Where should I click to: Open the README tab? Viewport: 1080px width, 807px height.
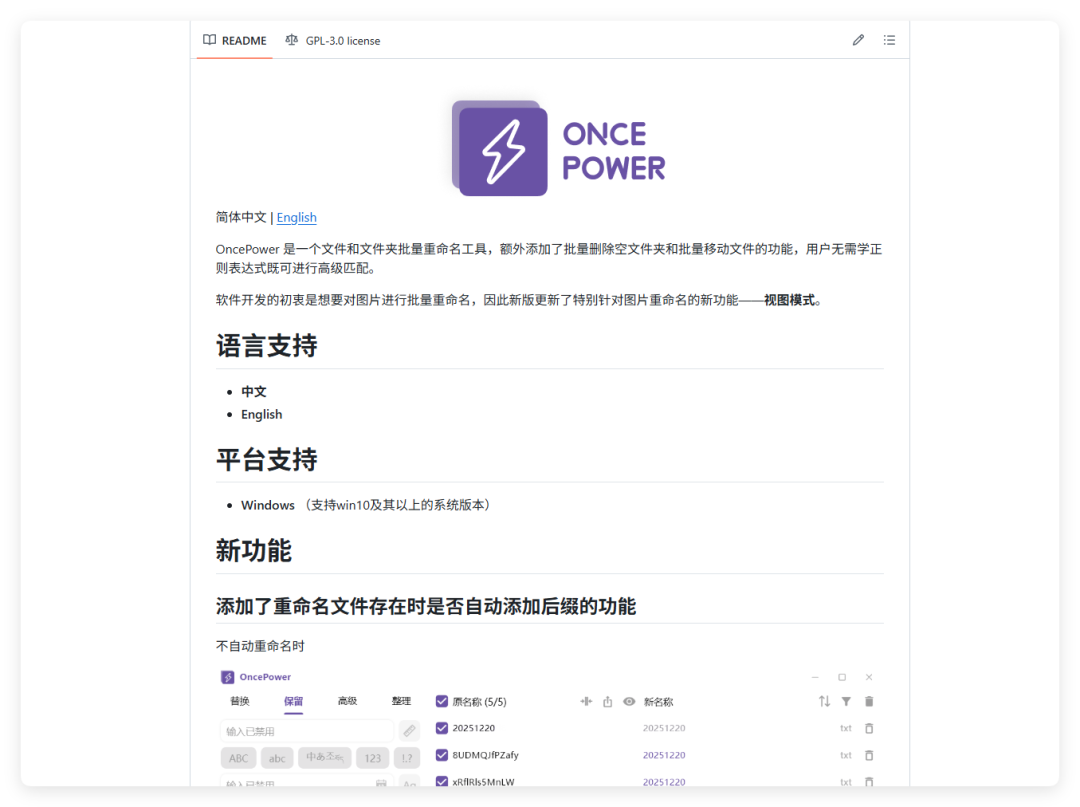tap(234, 41)
